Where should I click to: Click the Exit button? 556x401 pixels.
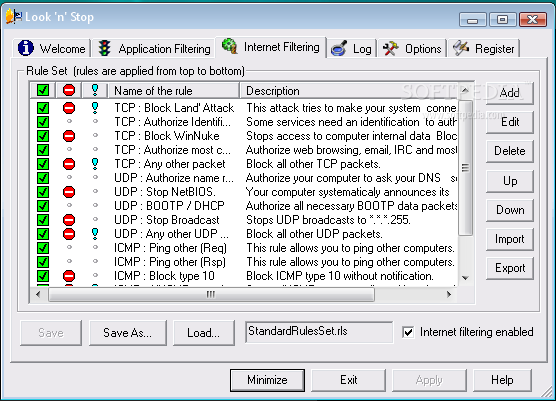(x=349, y=380)
